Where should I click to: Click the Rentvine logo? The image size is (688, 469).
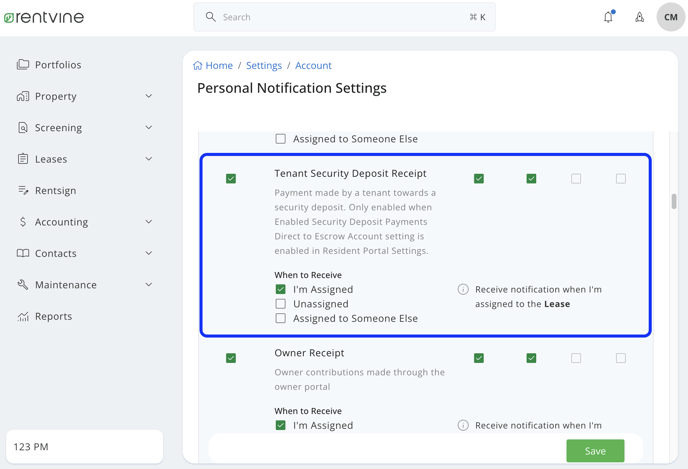coord(44,17)
